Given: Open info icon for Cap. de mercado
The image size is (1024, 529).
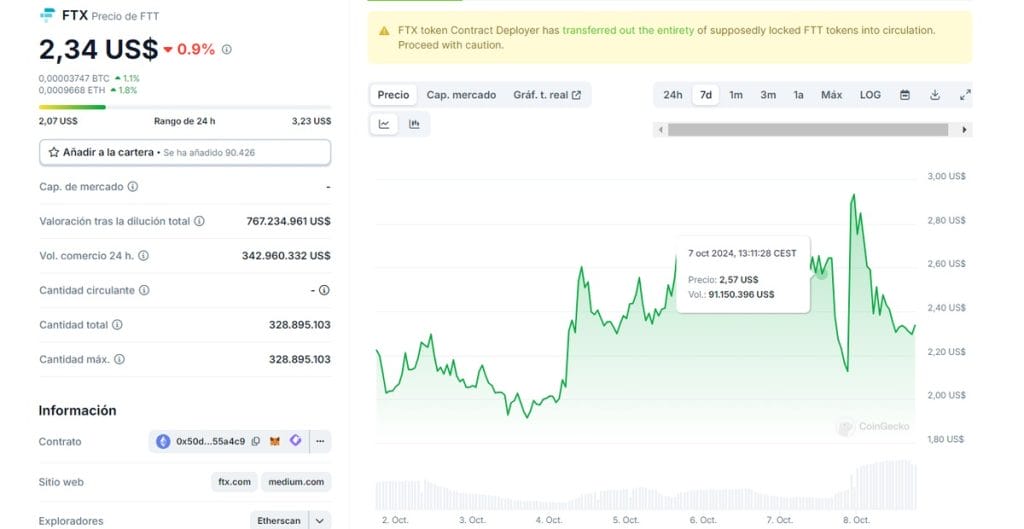Looking at the screenshot, I should click(x=133, y=187).
